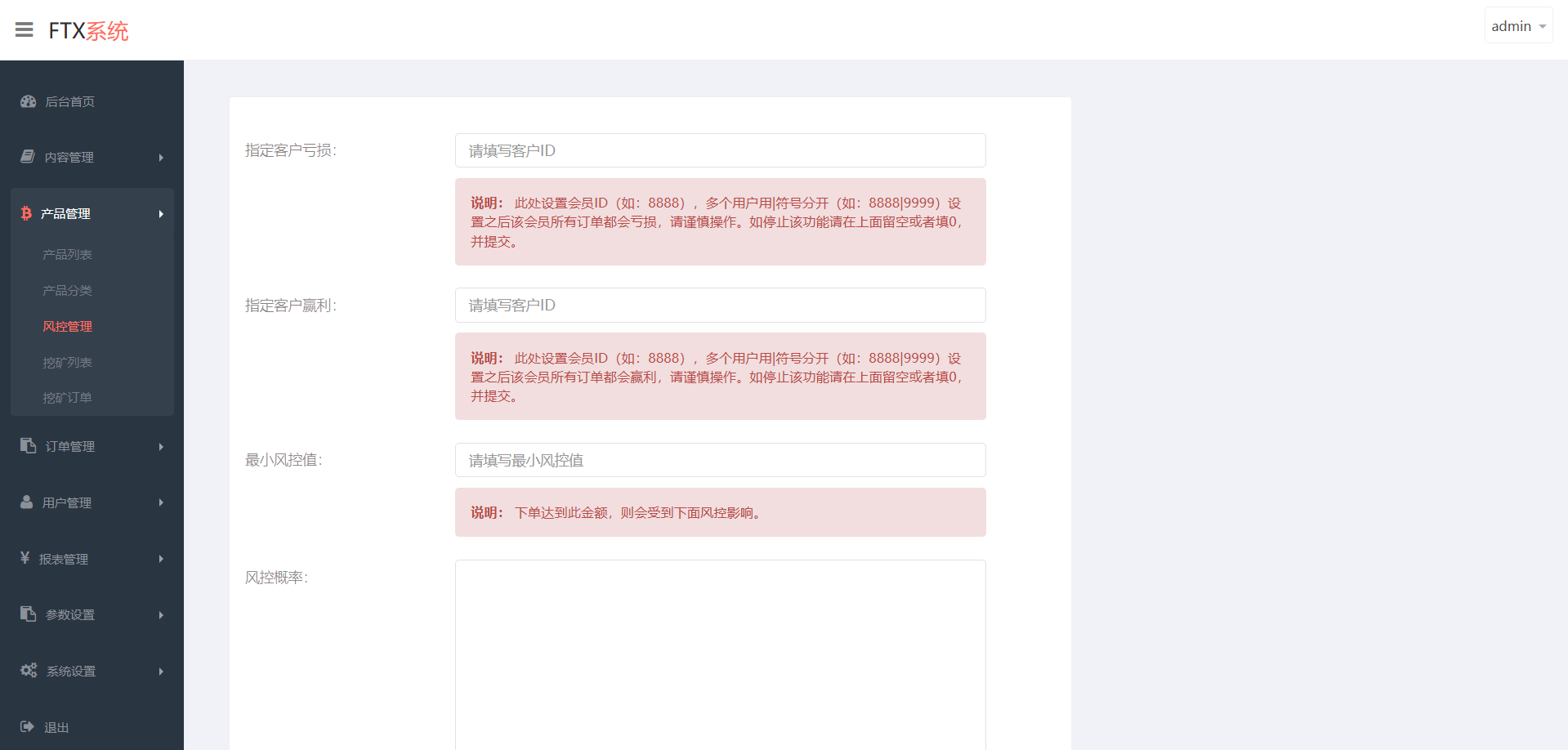Click the 最小风控值 field label

(284, 460)
